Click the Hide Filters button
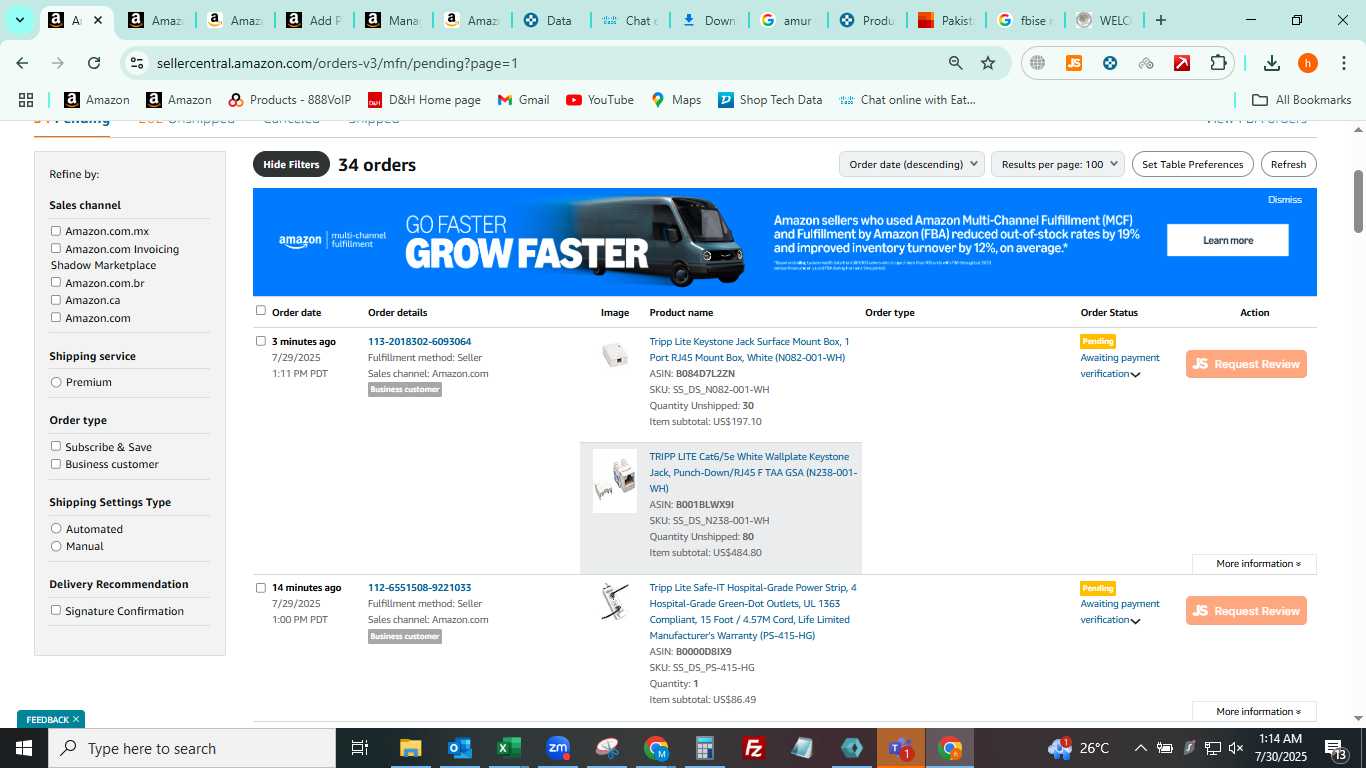The width and height of the screenshot is (1366, 768). pos(291,164)
